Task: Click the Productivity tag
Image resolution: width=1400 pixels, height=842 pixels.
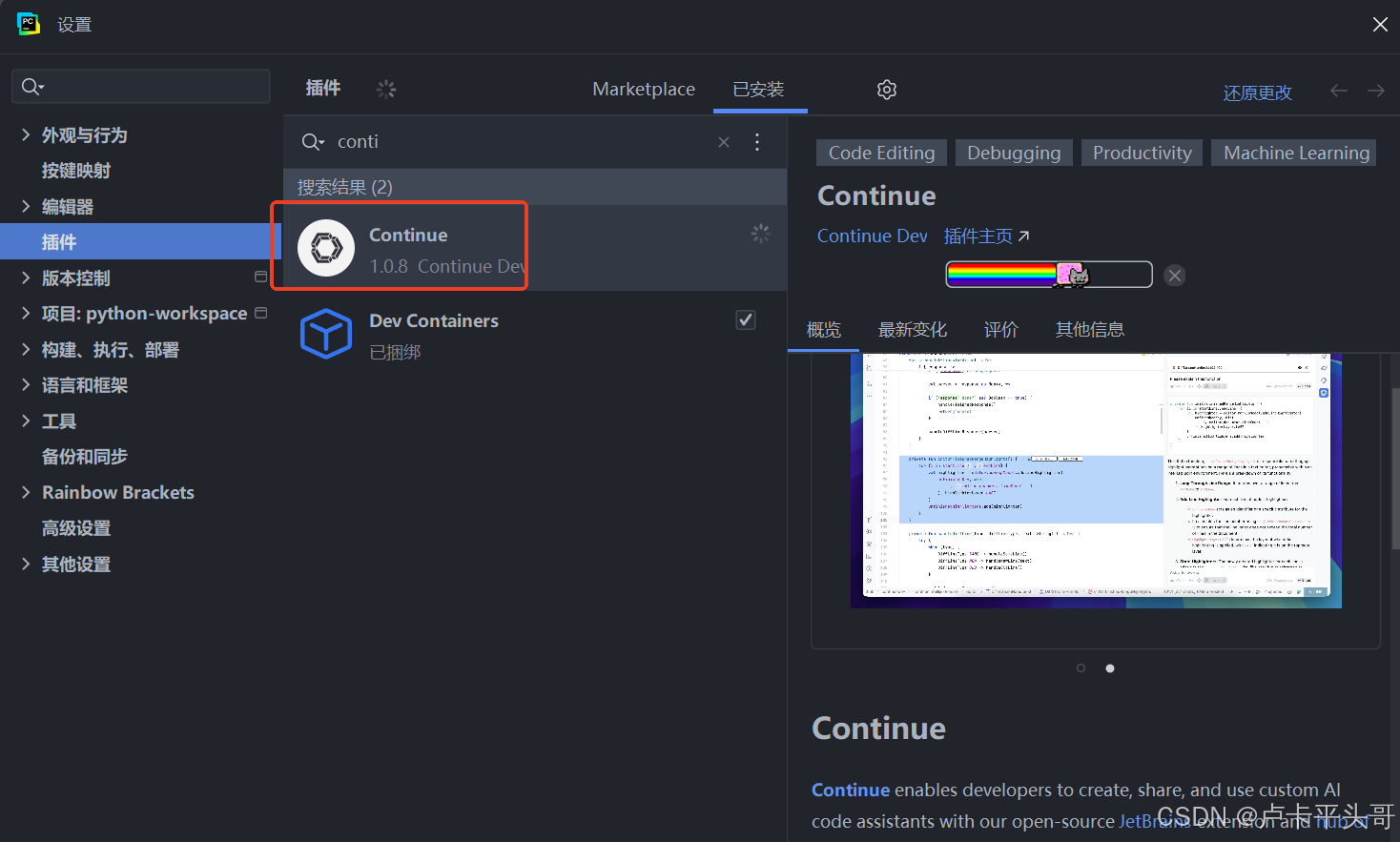Action: [x=1143, y=153]
